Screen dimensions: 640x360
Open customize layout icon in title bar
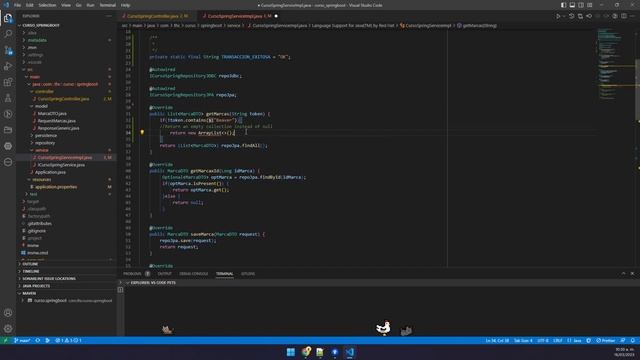[x=590, y=5]
